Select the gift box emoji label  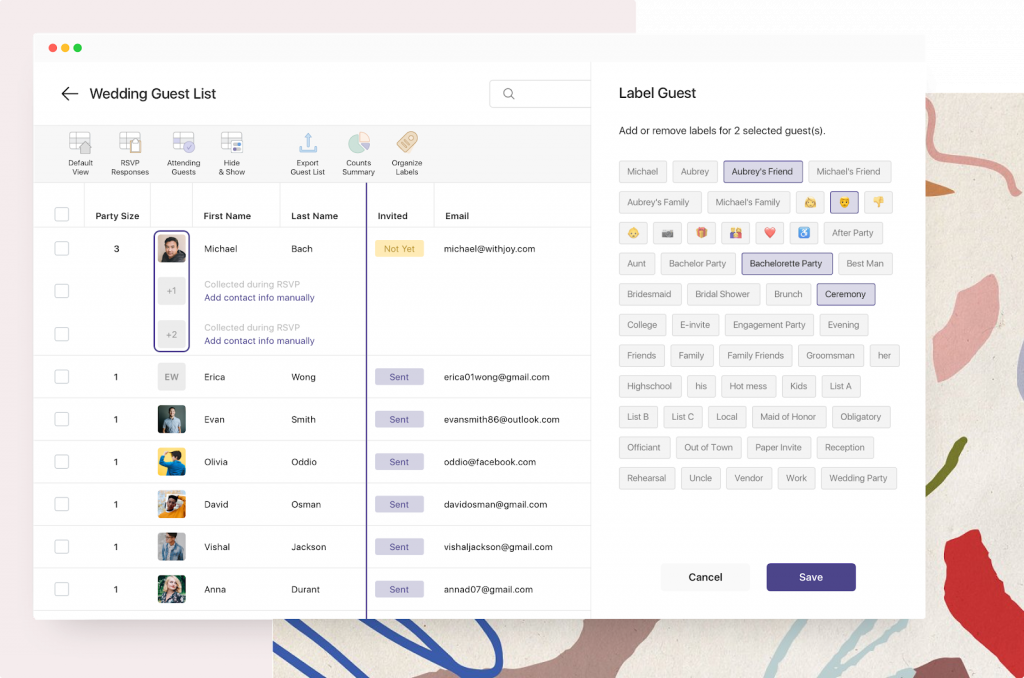pyautogui.click(x=701, y=233)
